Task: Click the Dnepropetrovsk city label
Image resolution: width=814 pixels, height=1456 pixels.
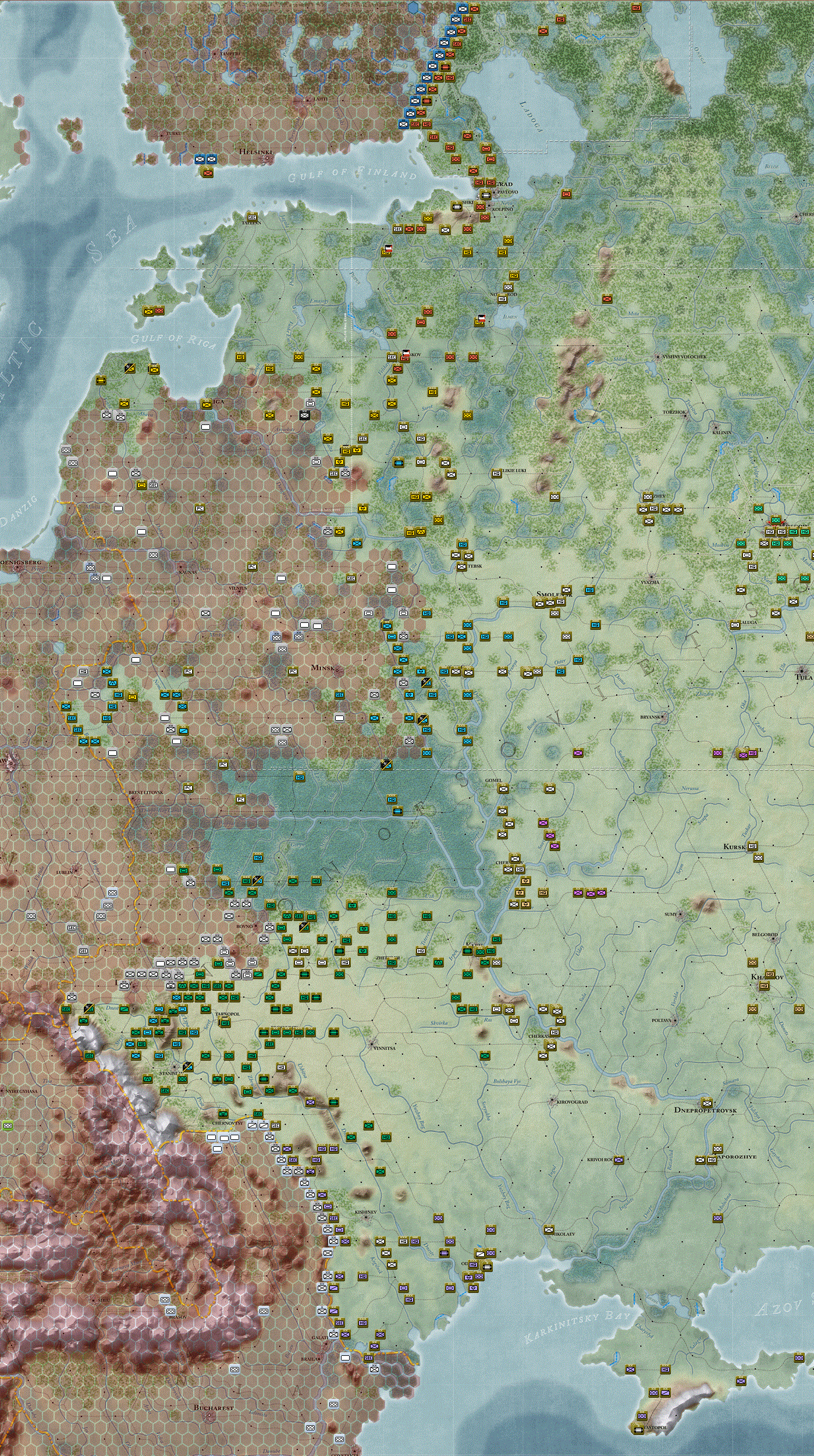Action: pos(705,1110)
